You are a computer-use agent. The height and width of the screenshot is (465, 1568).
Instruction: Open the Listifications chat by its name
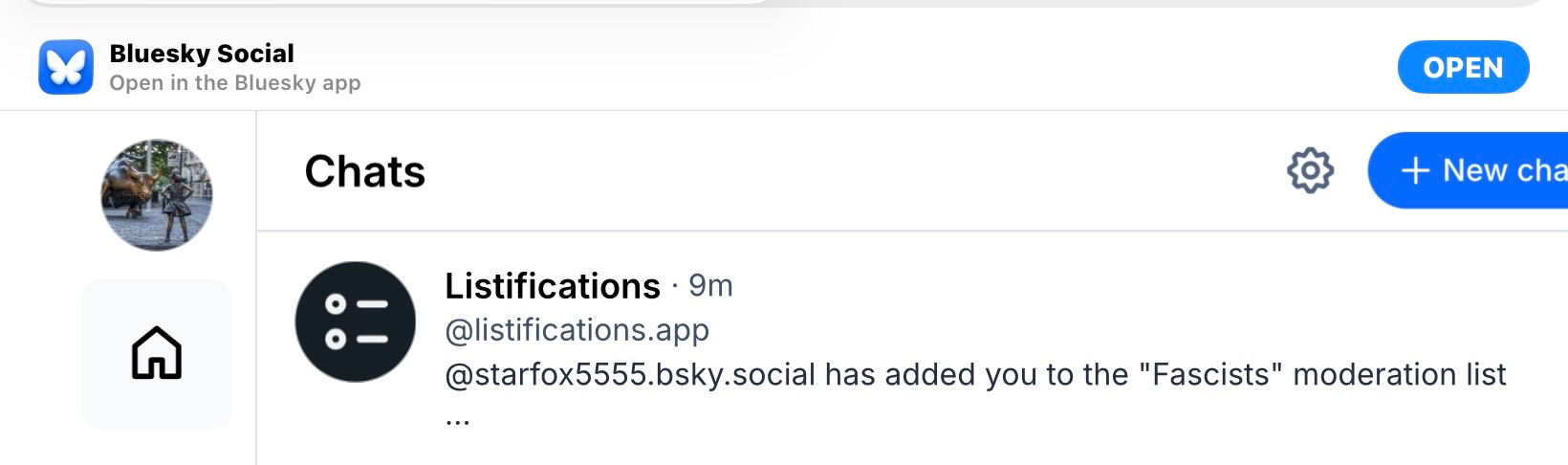(x=553, y=286)
